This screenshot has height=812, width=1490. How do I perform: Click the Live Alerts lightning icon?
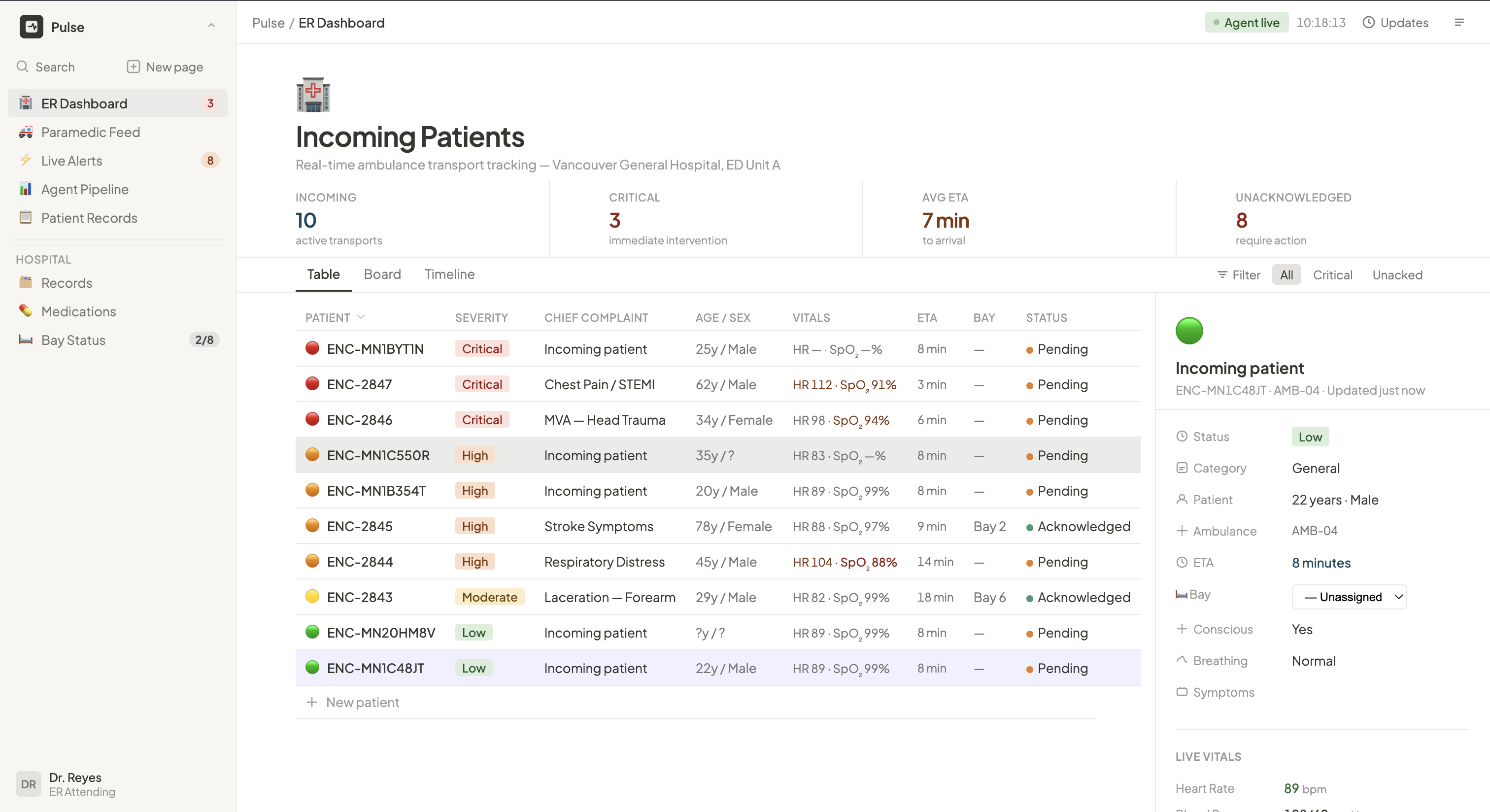[26, 160]
